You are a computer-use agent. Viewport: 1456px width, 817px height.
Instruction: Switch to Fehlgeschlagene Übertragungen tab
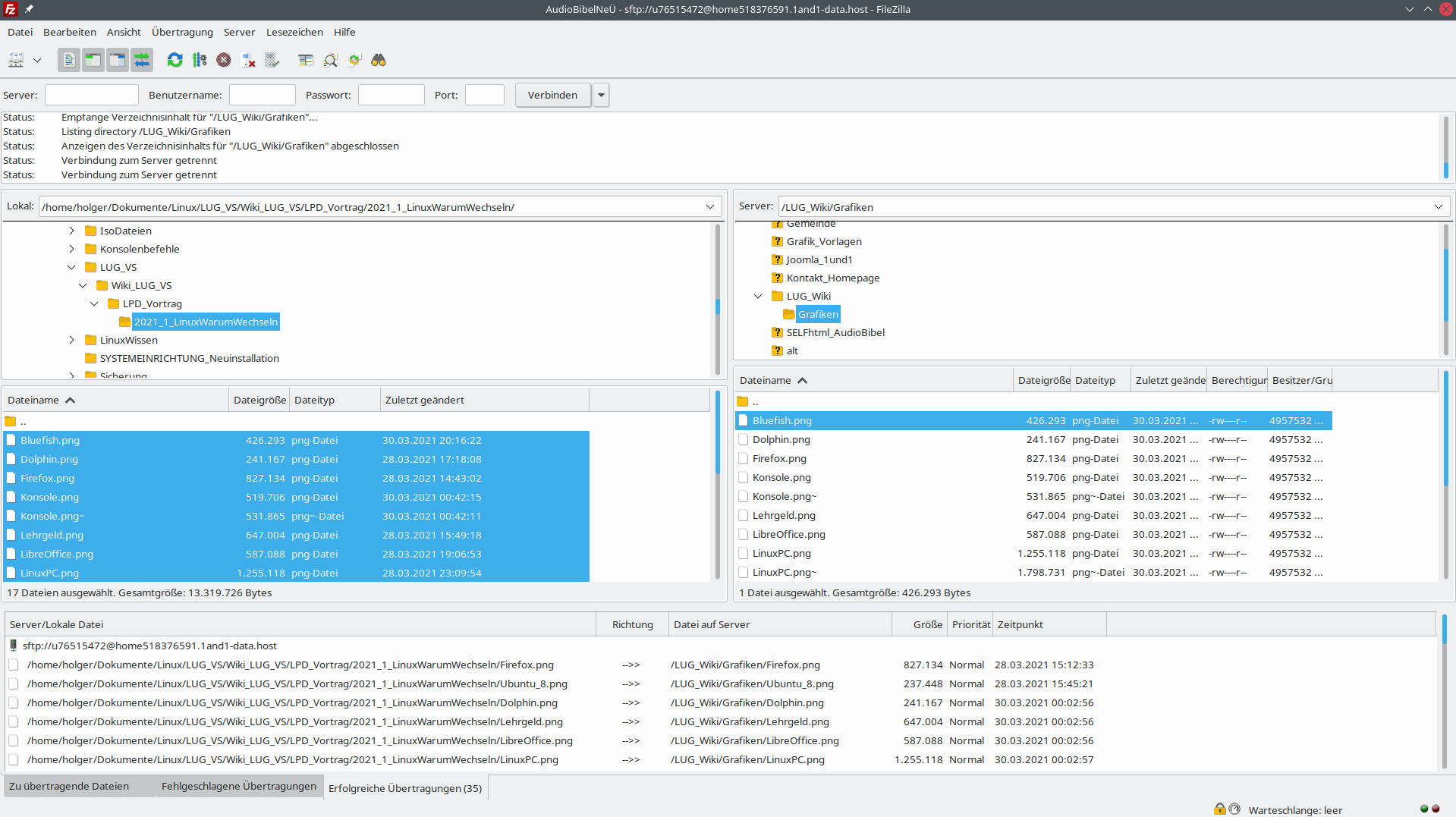(238, 787)
